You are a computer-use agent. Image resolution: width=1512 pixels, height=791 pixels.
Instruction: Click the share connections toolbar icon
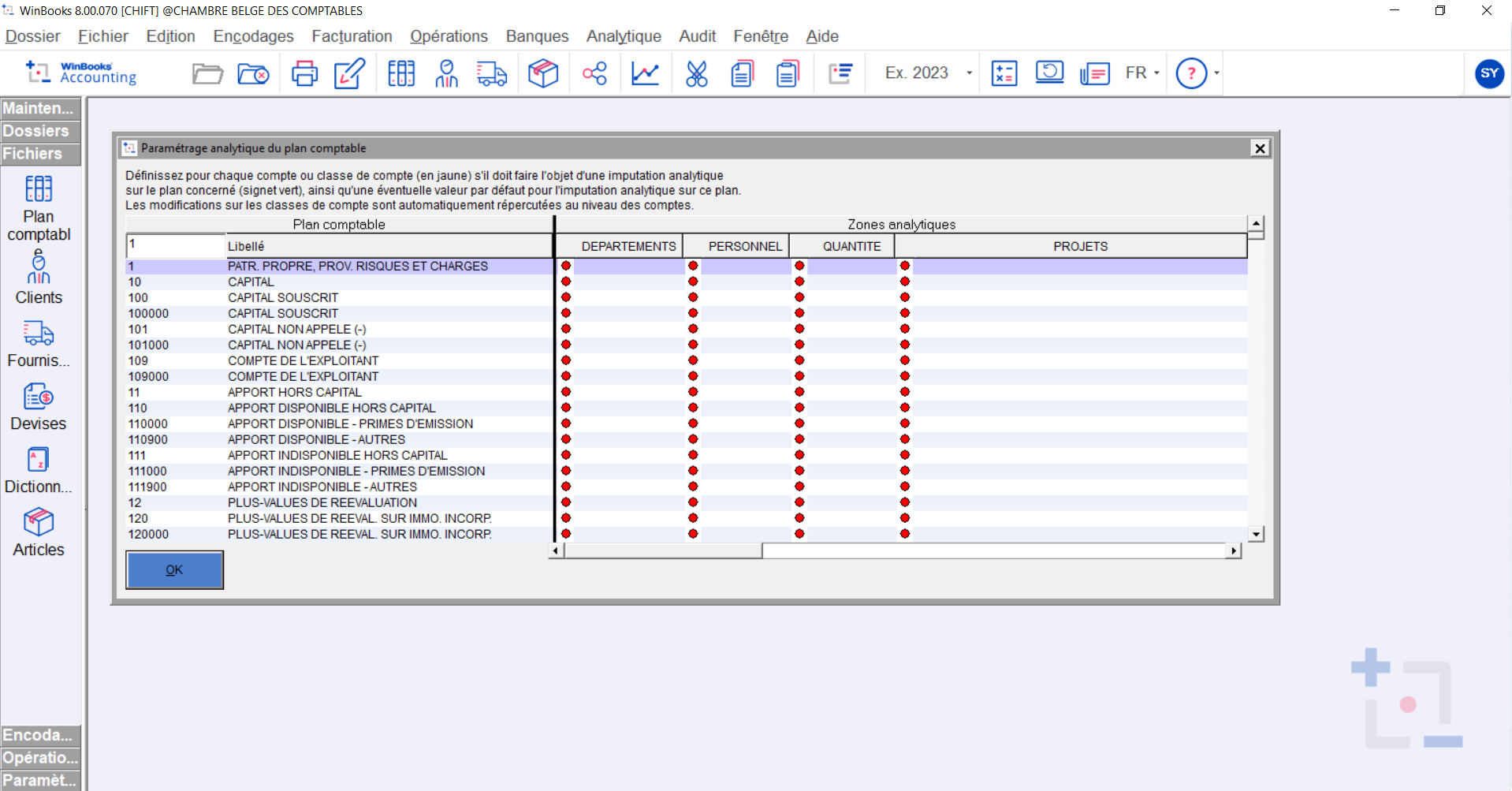coord(594,73)
